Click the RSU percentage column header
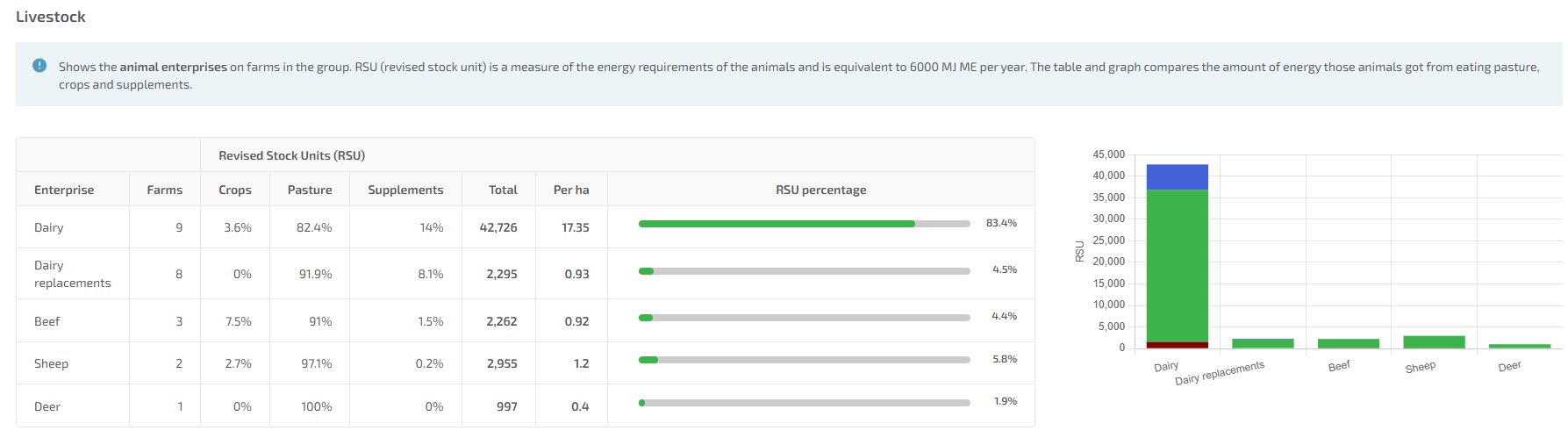This screenshot has height=445, width=1568. coord(820,190)
